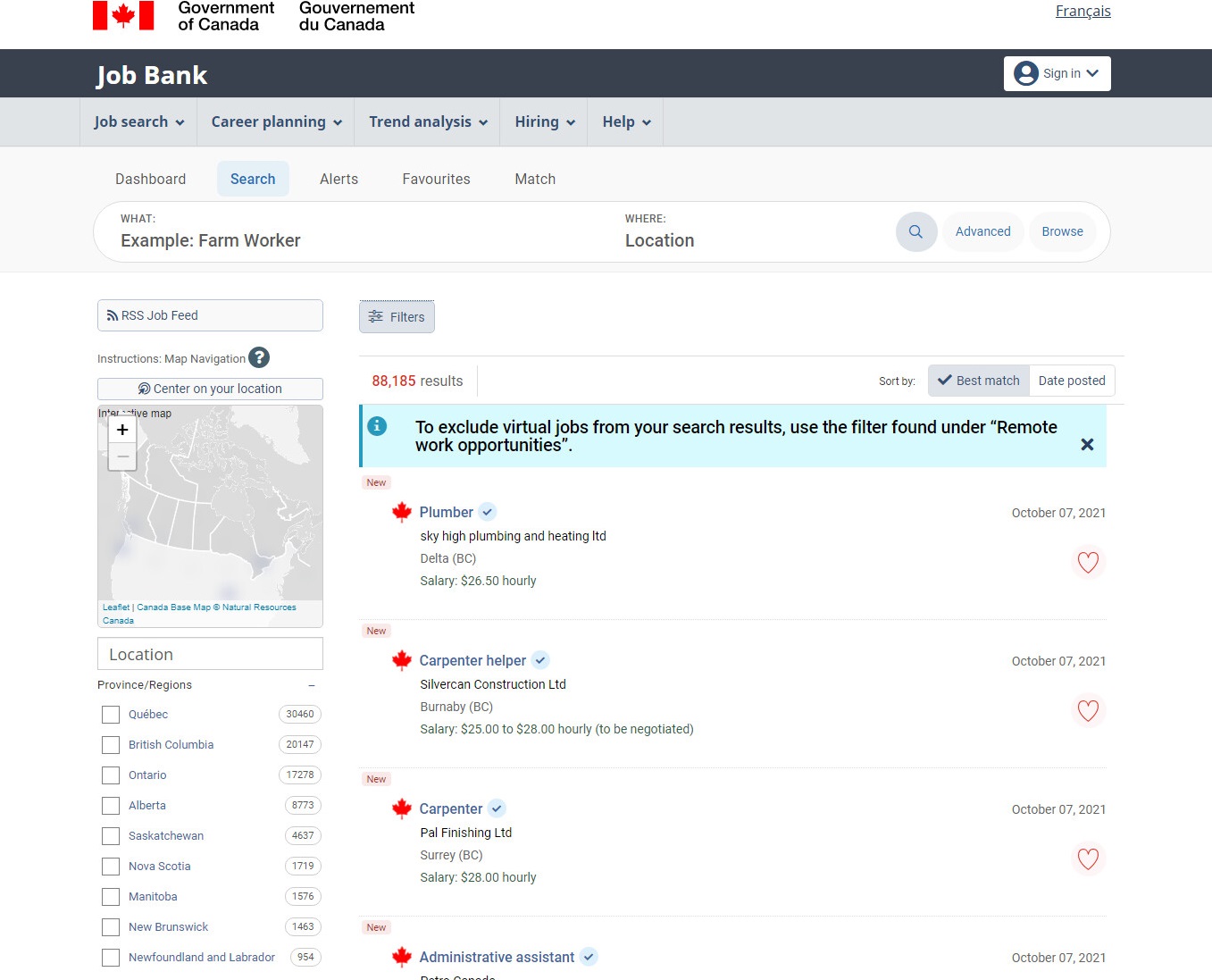The height and width of the screenshot is (980, 1212).
Task: Click the Government of Canada flag logo
Action: [x=123, y=15]
